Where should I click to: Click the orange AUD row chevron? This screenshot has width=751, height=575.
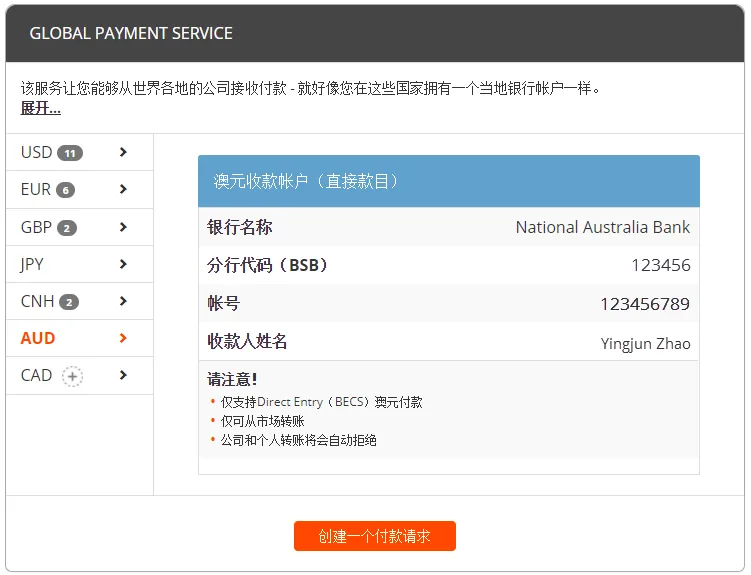[x=123, y=338]
